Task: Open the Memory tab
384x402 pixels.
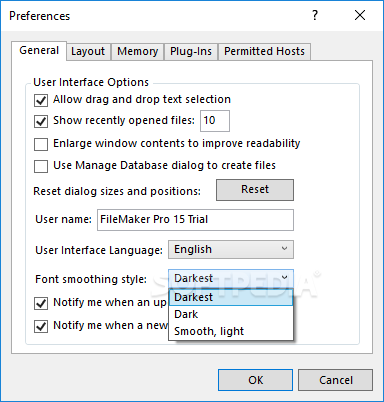Action: (138, 51)
